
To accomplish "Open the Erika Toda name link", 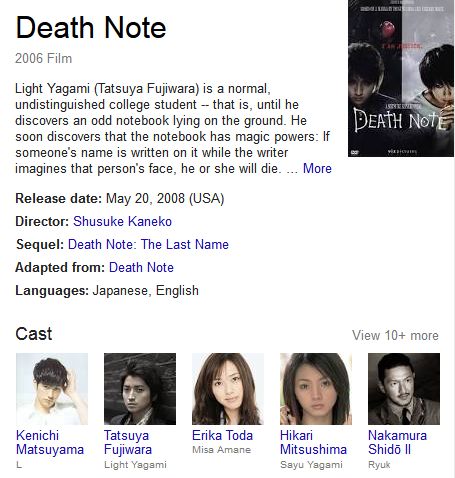I will coord(222,435).
